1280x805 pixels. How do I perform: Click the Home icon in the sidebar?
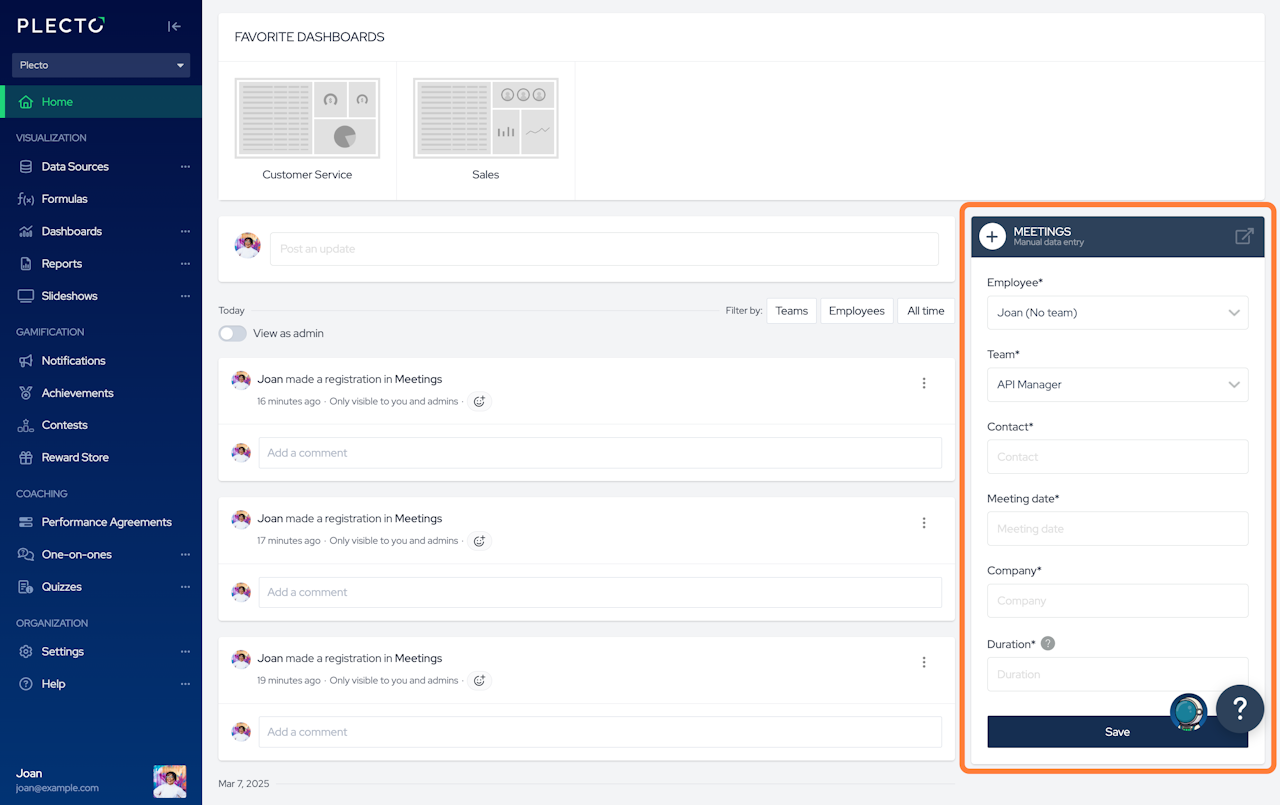pos(26,102)
